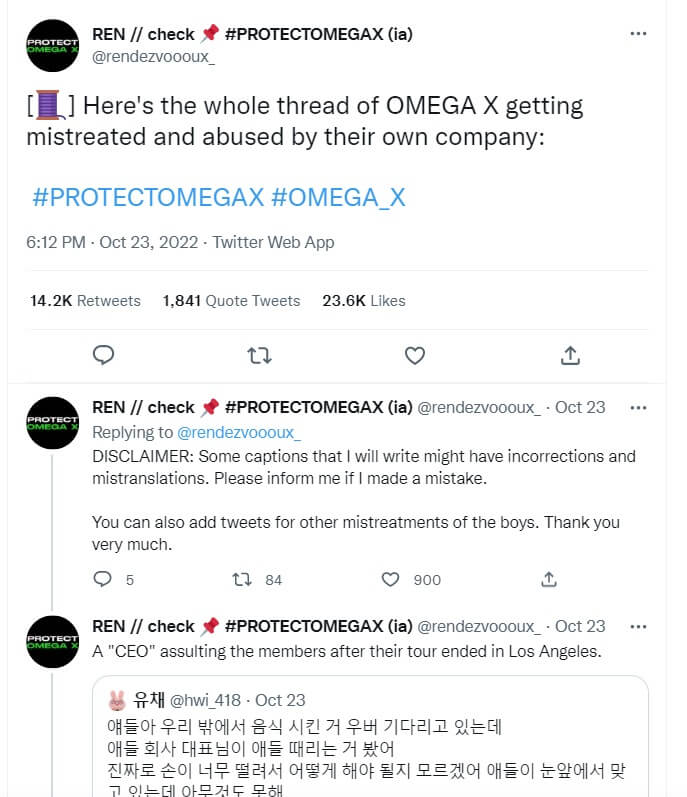The image size is (687, 797).
Task: Reply to the DISCLAIMER tweet
Action: 102,579
